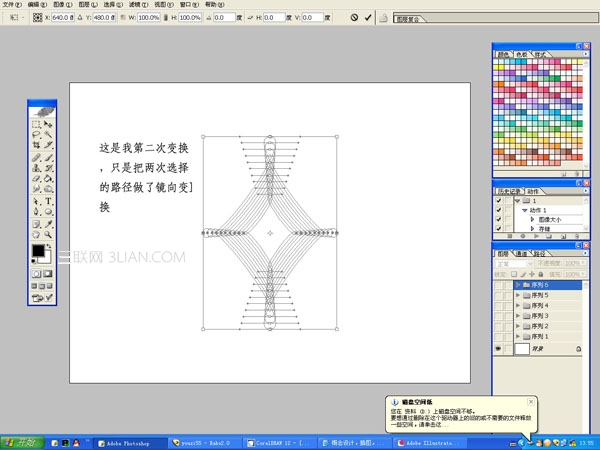Select the Crop tool

[36, 145]
